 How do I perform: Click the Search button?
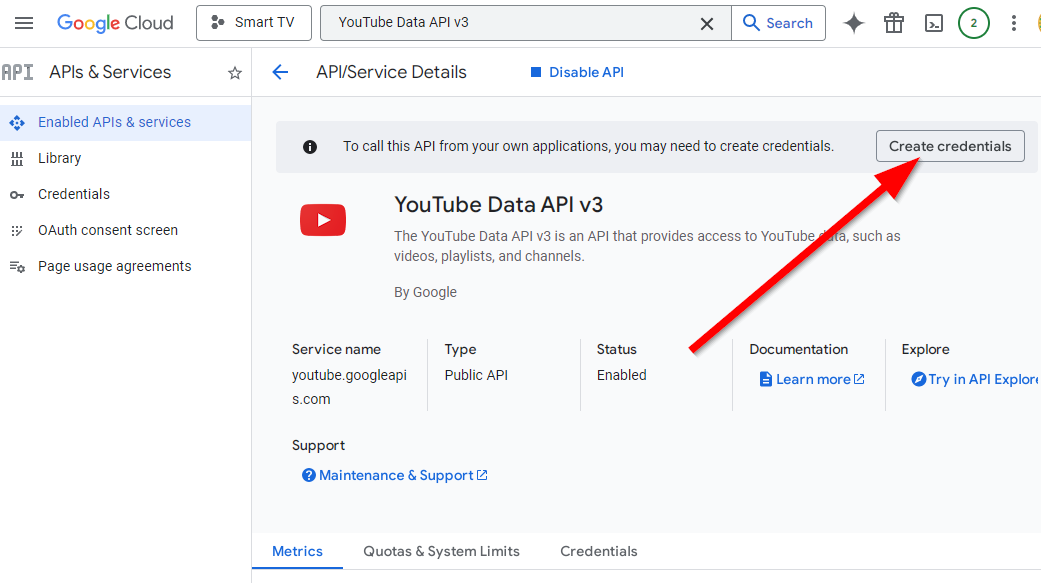[x=778, y=23]
